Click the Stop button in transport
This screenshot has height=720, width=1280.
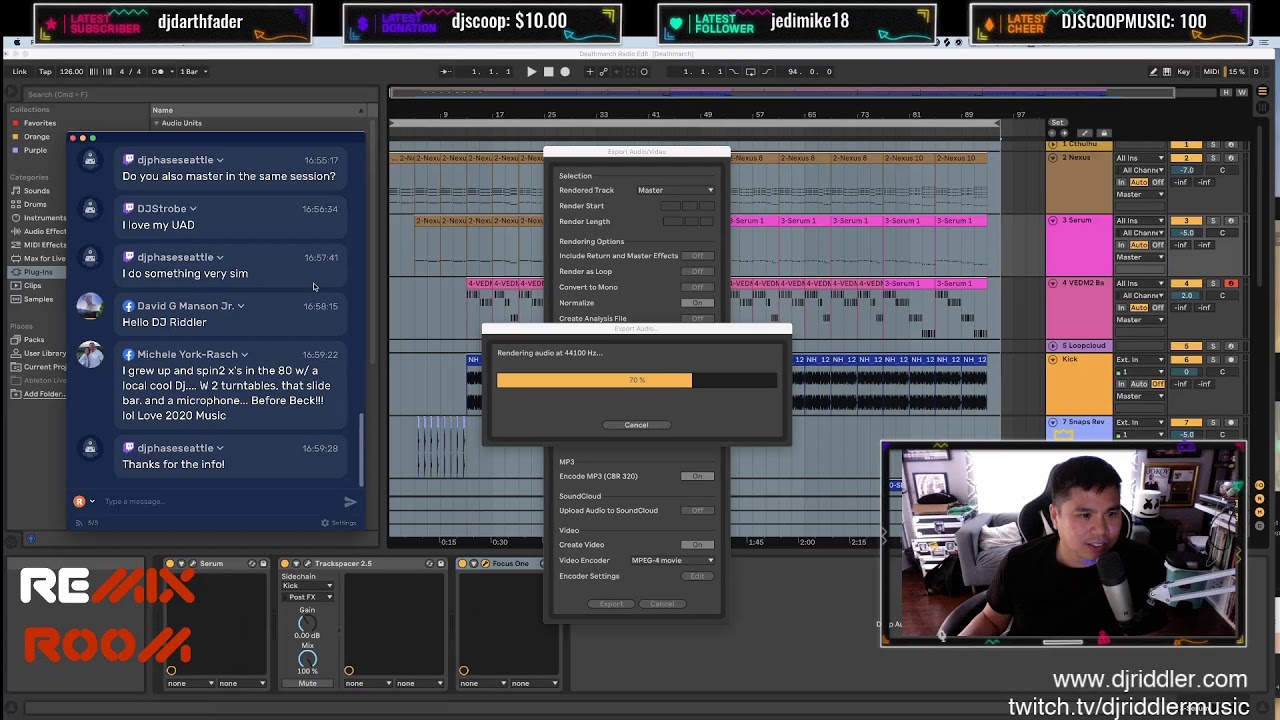(x=548, y=72)
